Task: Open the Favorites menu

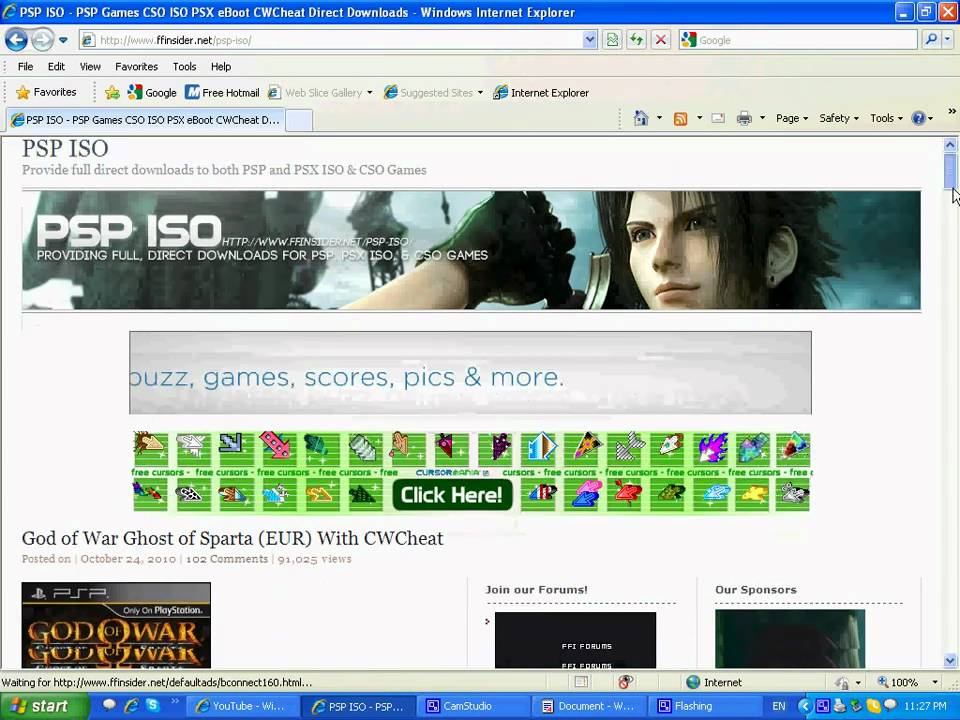Action: [137, 67]
